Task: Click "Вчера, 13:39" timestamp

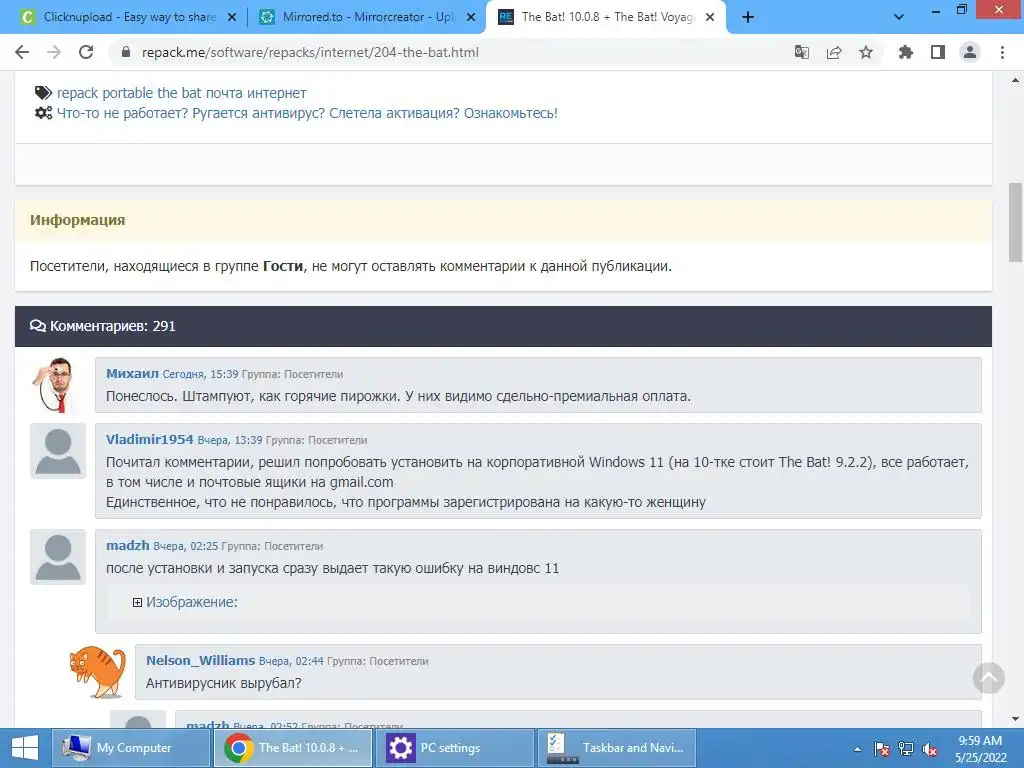Action: (x=230, y=440)
